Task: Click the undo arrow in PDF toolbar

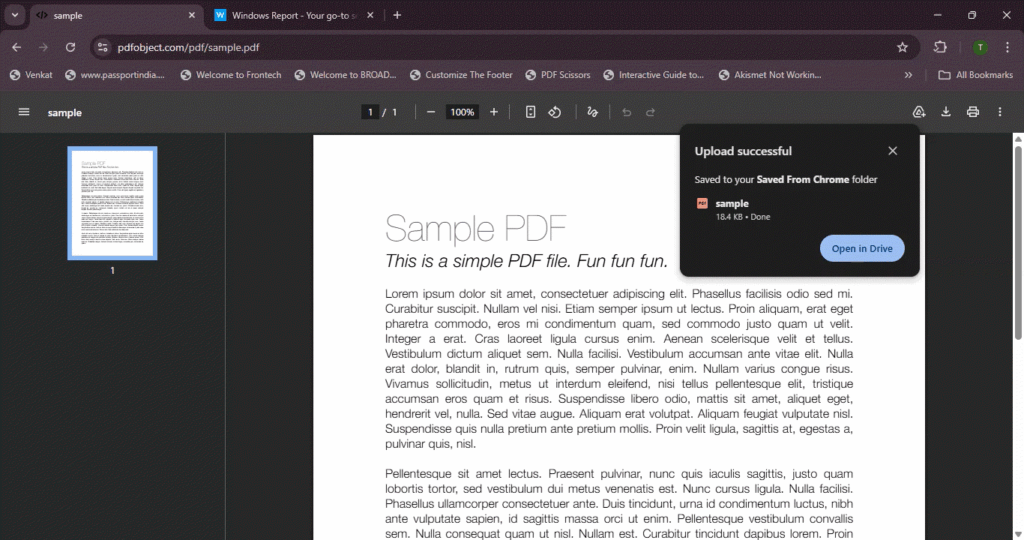Action: point(626,112)
